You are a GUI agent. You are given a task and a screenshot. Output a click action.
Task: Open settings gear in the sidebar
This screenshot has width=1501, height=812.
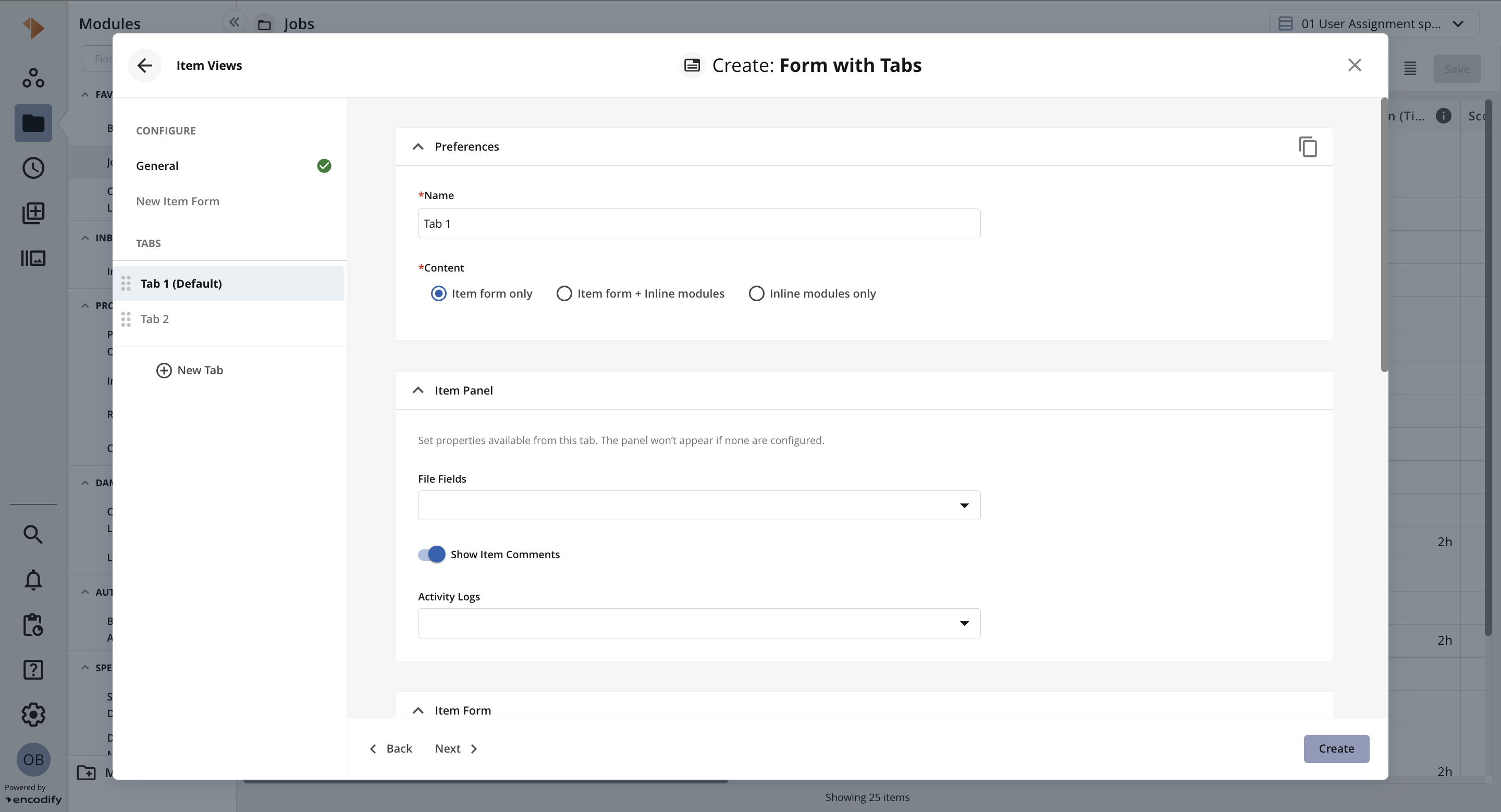[x=33, y=715]
